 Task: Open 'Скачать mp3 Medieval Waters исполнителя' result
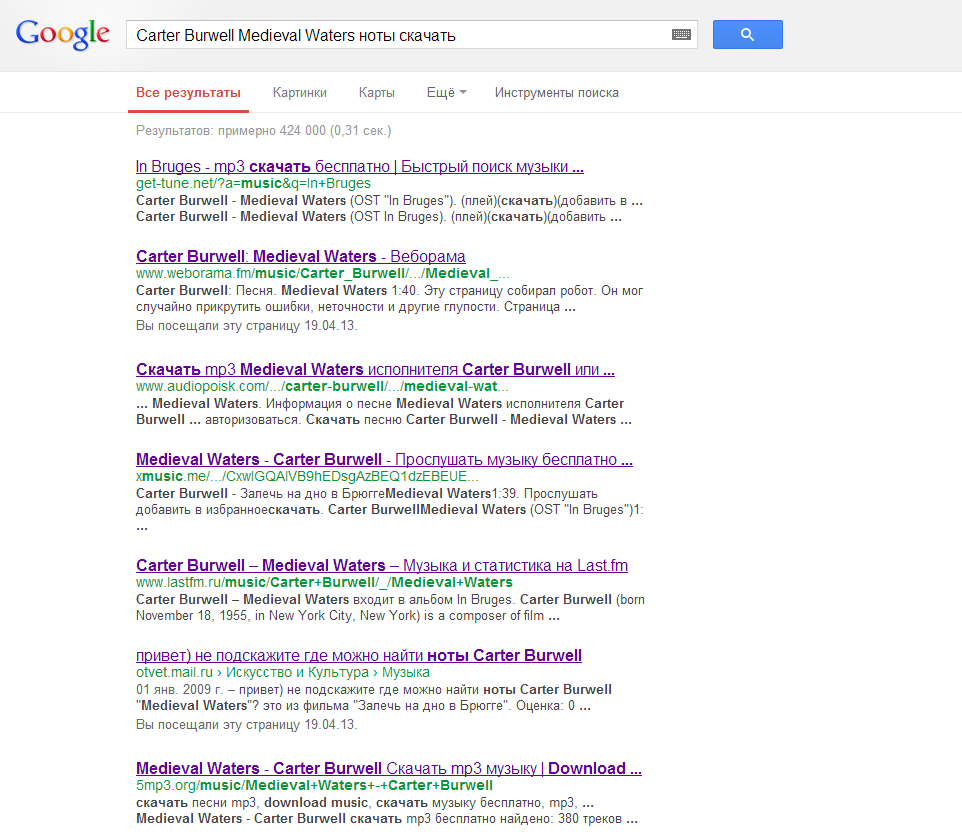(375, 369)
